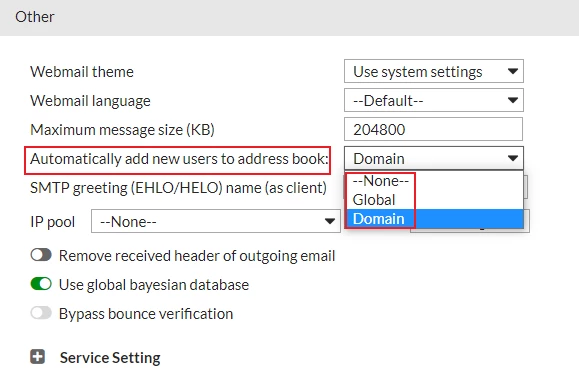
Task: Toggle Remove received header of outgoing email
Action: coord(41,255)
